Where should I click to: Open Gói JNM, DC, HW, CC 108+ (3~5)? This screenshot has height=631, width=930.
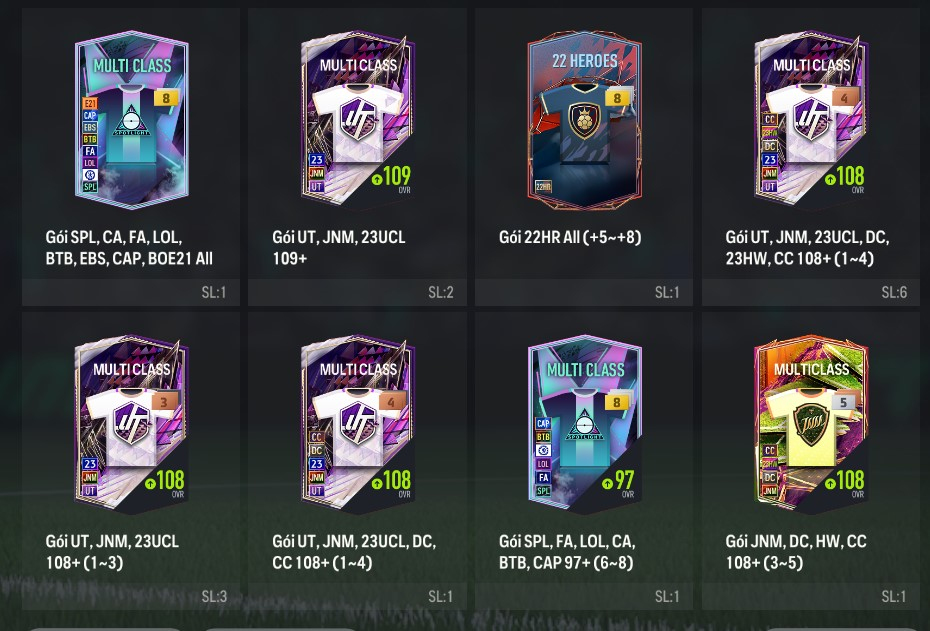[x=796, y=552]
